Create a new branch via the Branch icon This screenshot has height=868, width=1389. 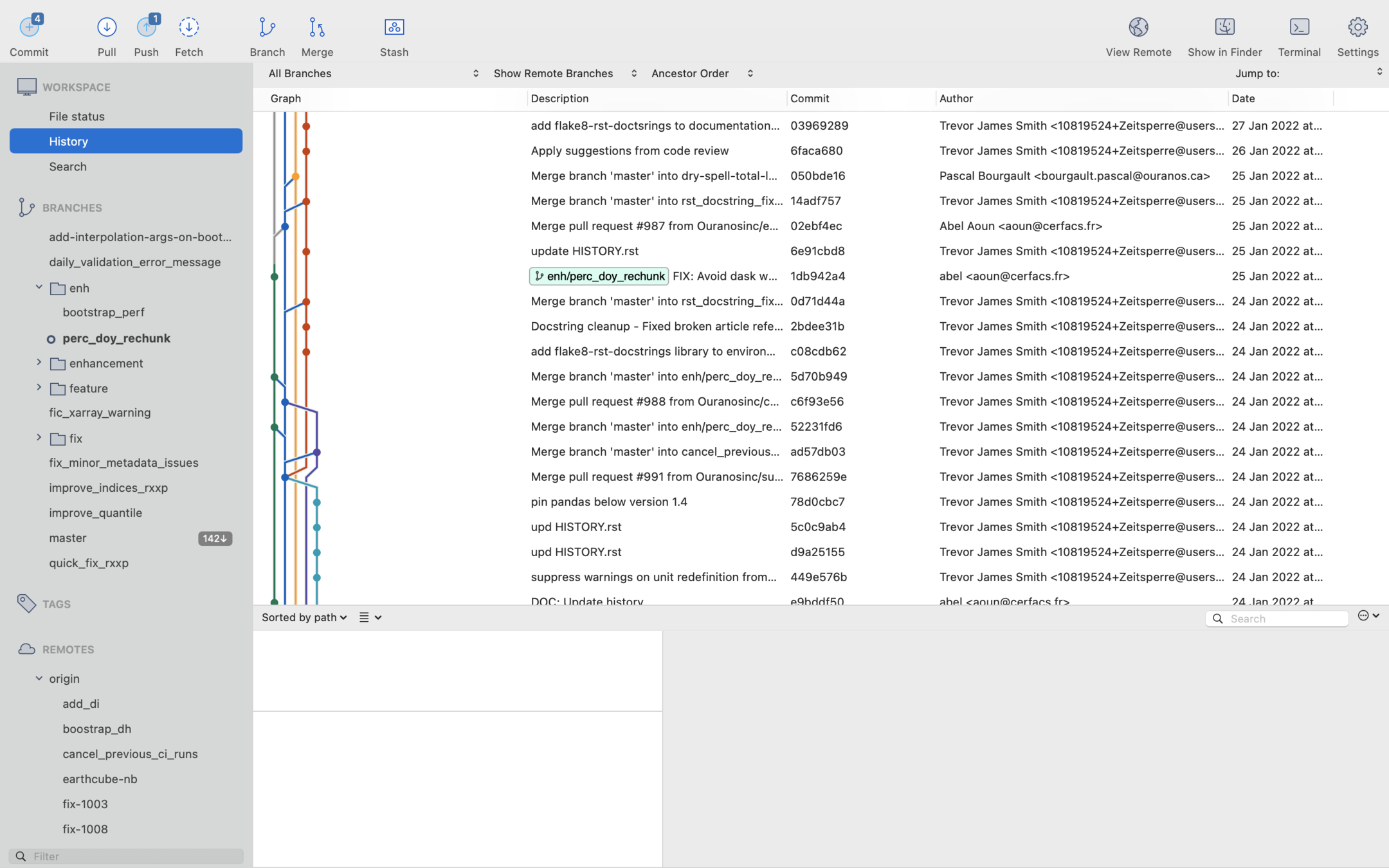[x=267, y=28]
